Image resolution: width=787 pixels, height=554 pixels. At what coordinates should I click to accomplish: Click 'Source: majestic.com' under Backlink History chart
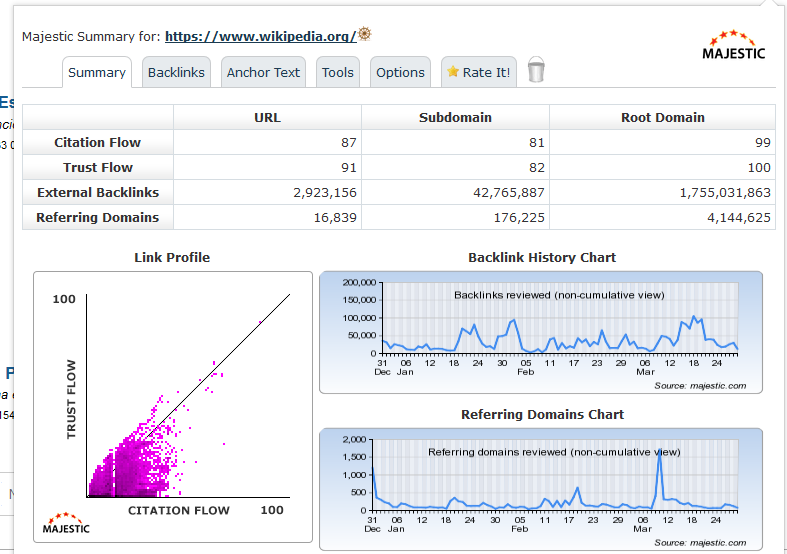coord(700,386)
